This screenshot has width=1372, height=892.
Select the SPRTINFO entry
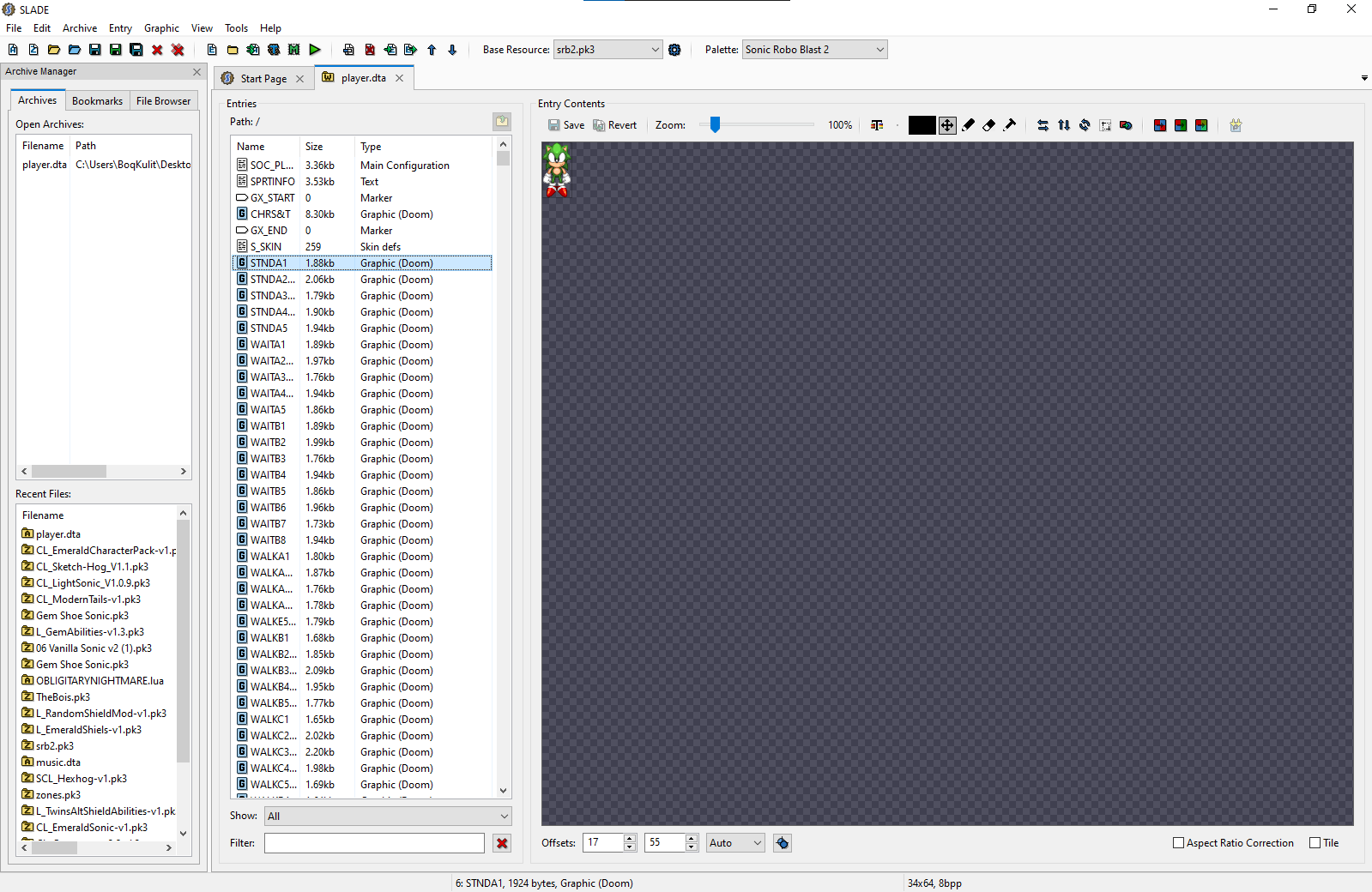[361, 182]
